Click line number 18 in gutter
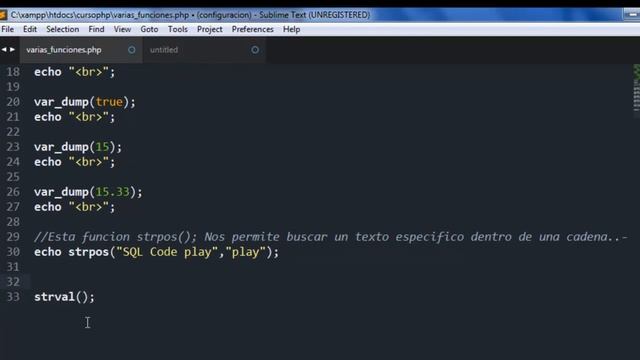 coord(13,72)
